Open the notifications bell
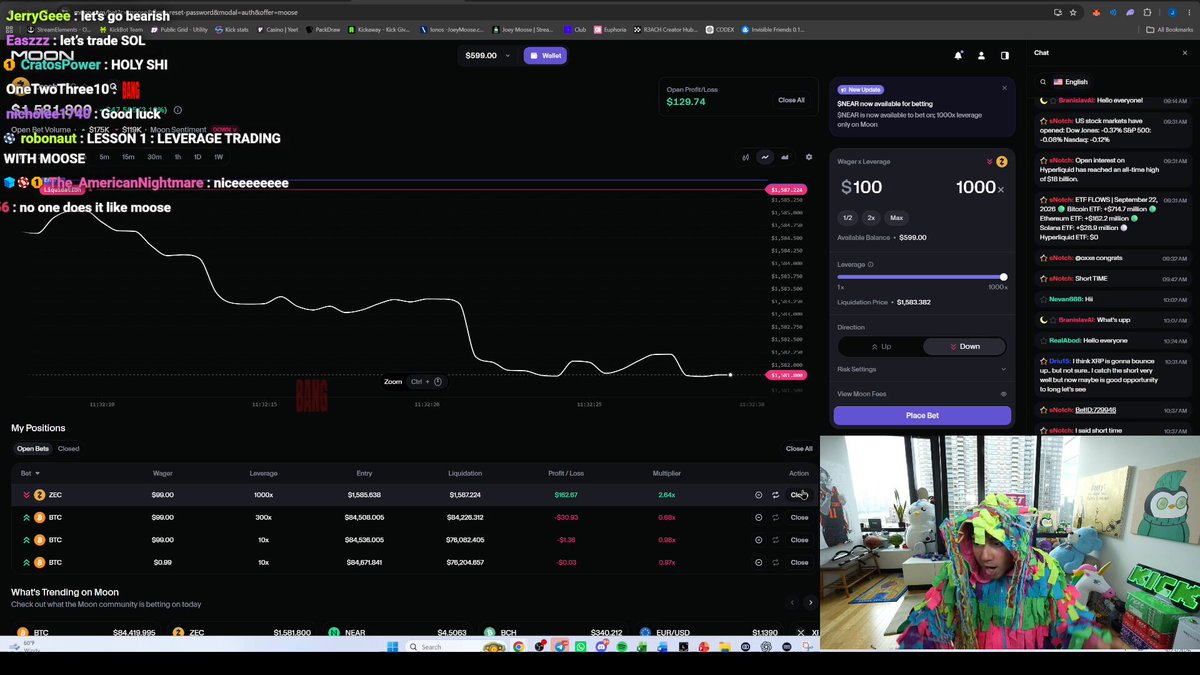This screenshot has height=675, width=1200. 958,56
